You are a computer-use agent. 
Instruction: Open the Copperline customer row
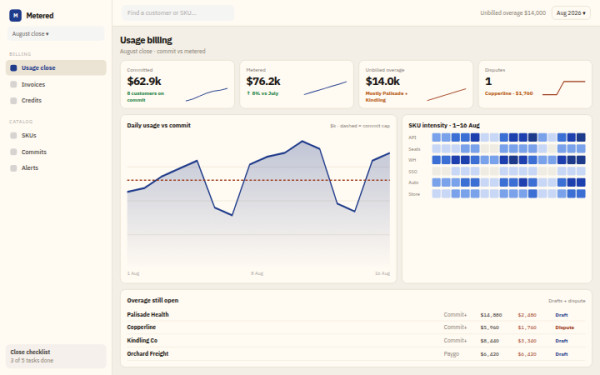(x=356, y=327)
